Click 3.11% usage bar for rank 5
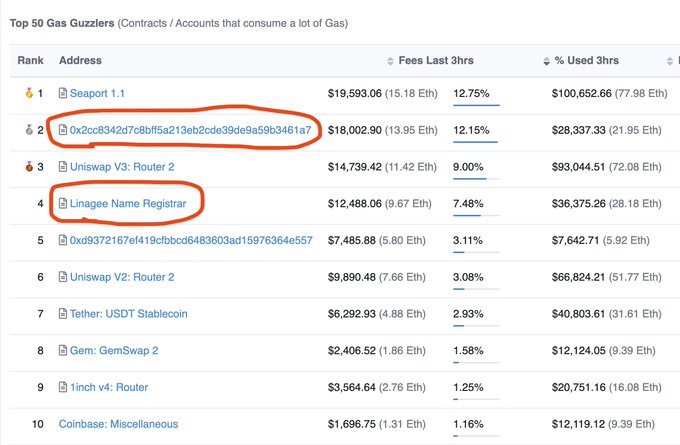 [x=476, y=252]
